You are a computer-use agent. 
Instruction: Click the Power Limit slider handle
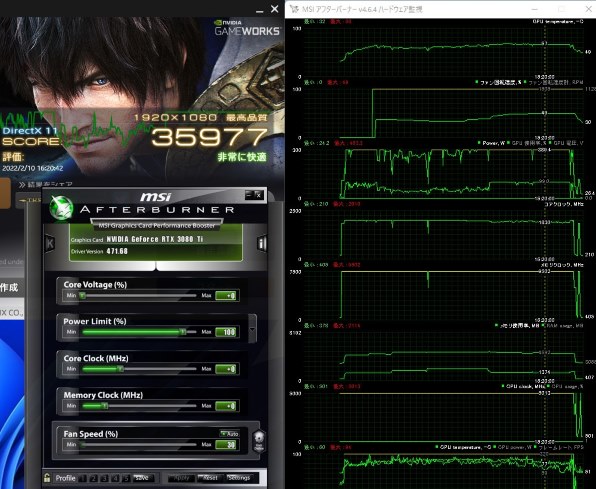pyautogui.click(x=183, y=332)
